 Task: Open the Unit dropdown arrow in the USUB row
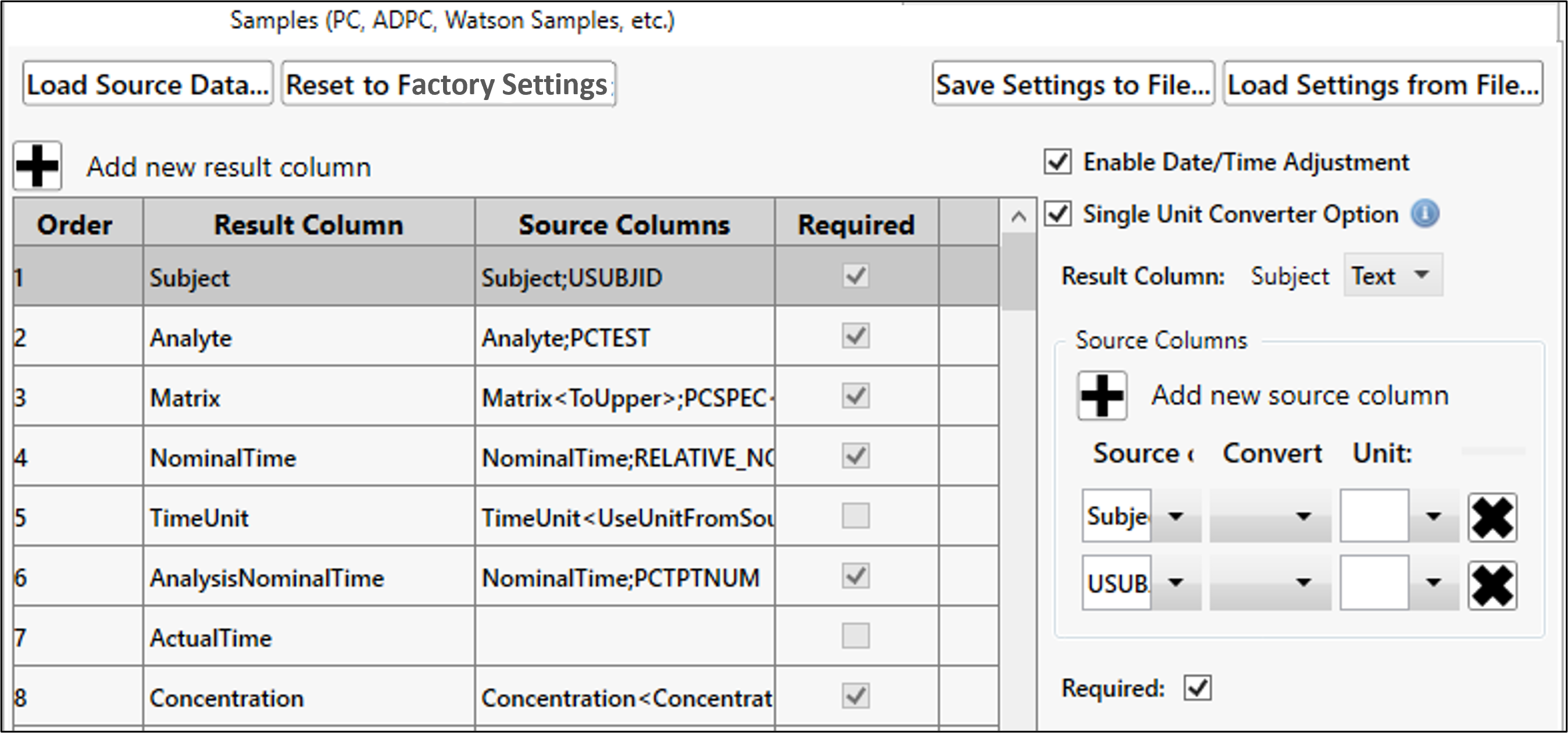click(x=1434, y=582)
